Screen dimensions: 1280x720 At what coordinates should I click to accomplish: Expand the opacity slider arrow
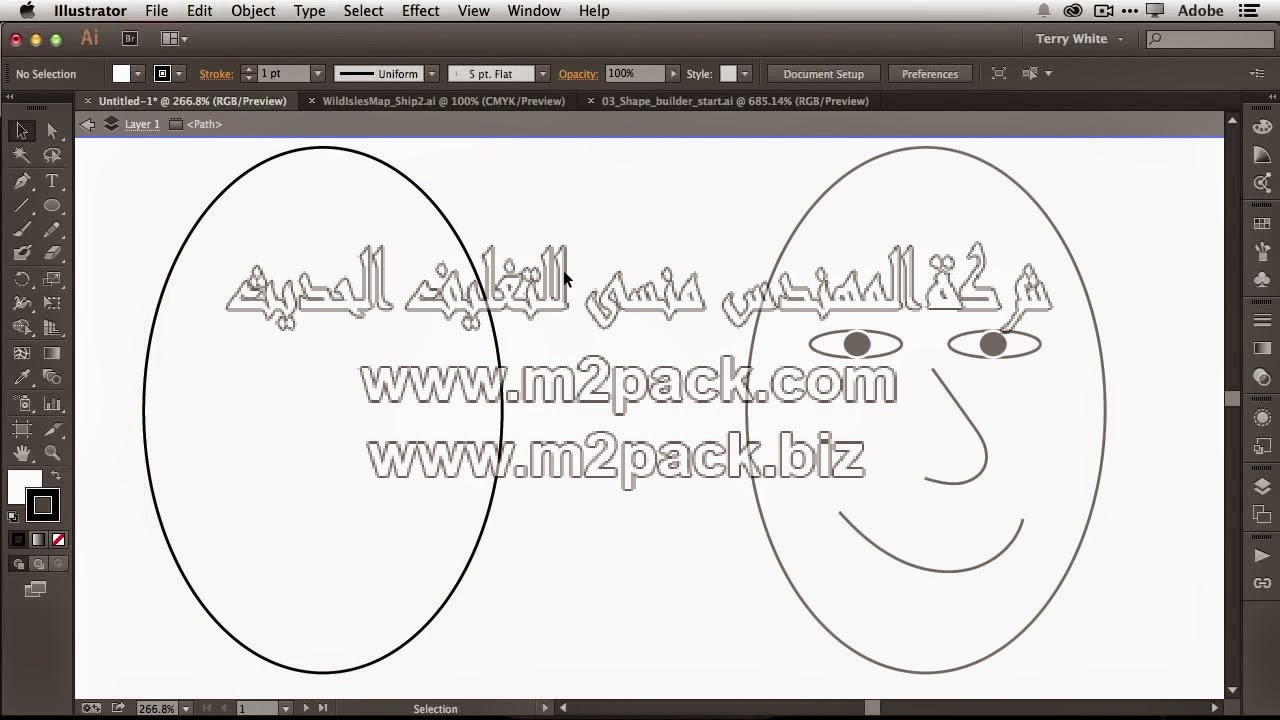[673, 74]
